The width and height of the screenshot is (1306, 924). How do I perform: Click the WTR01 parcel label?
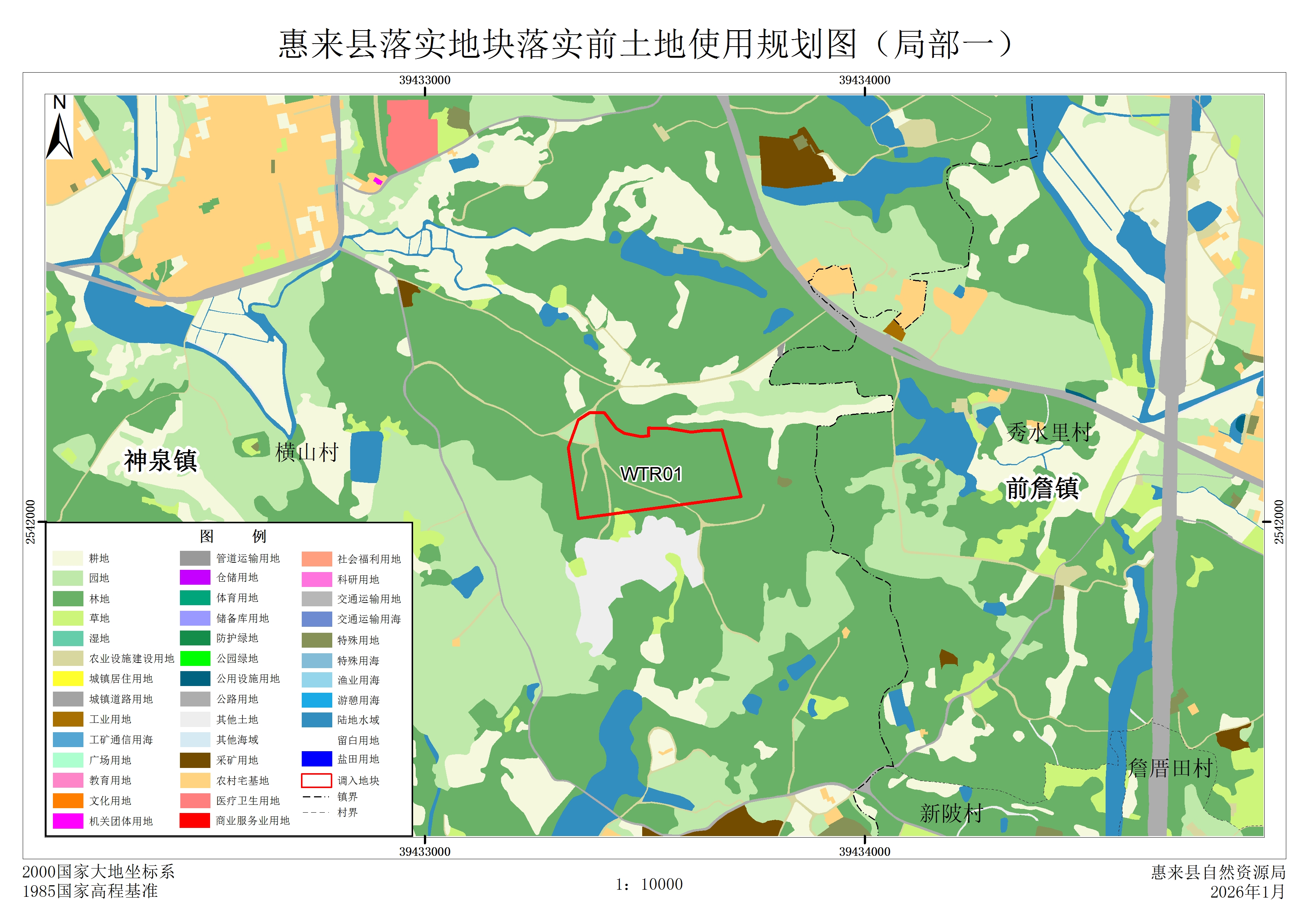coord(650,474)
